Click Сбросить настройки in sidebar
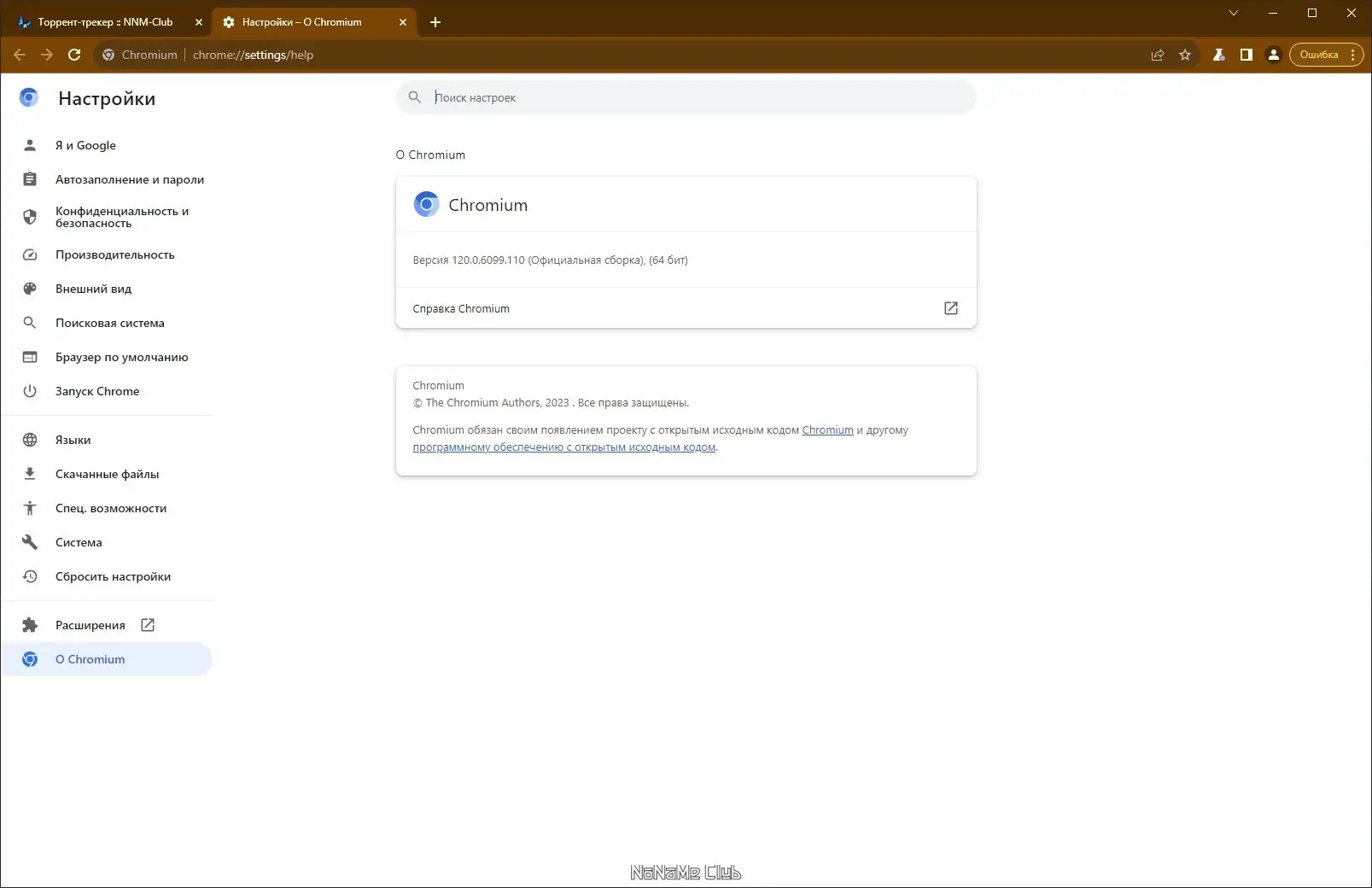The width and height of the screenshot is (1372, 888). click(108, 576)
